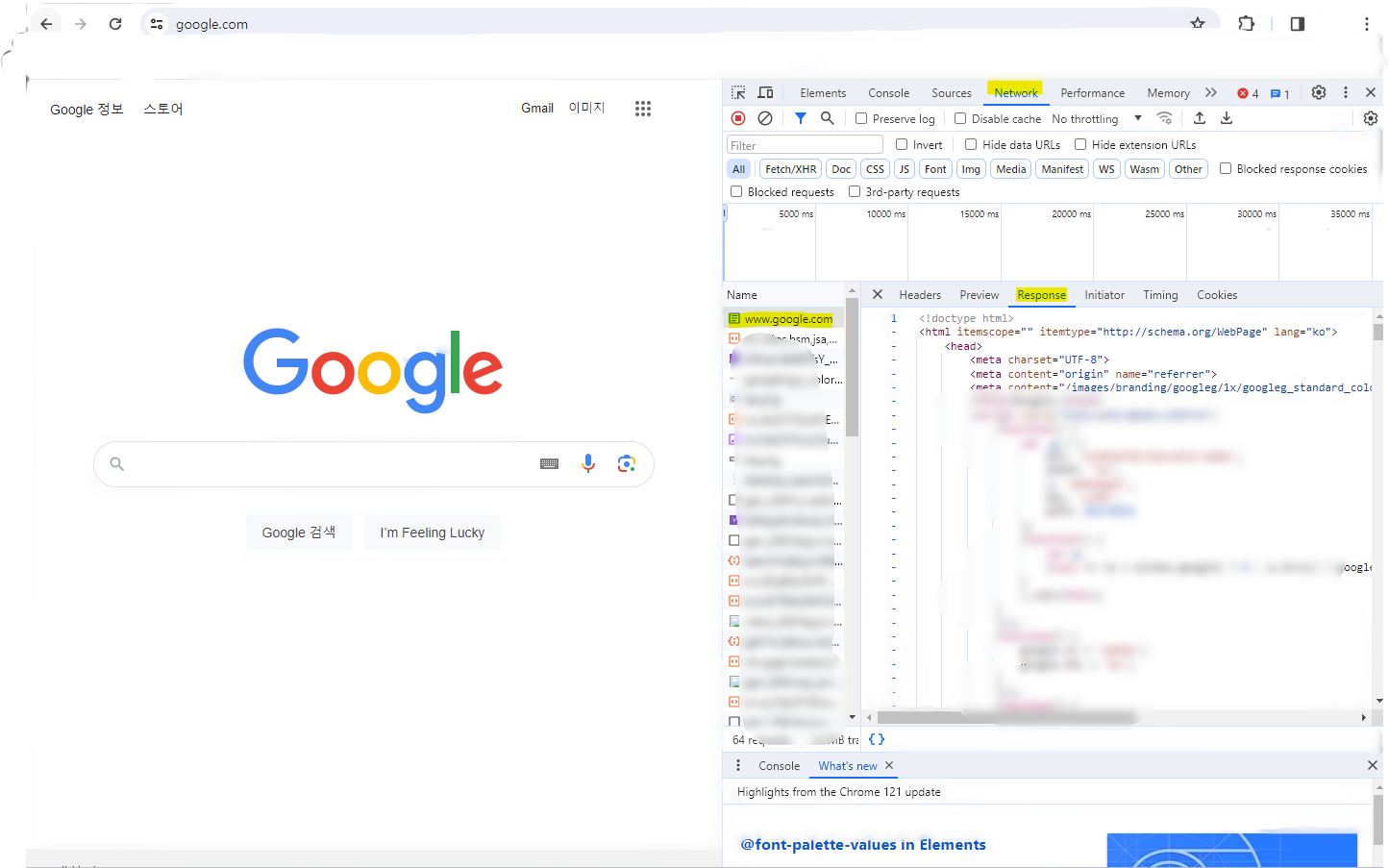Clear the network log
The height and width of the screenshot is (868, 1389).
coord(765,118)
